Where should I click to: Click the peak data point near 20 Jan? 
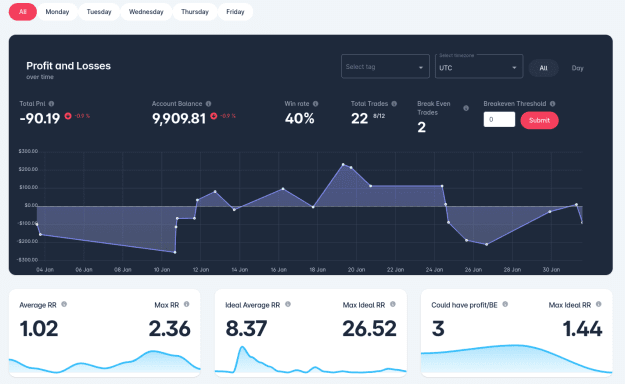343,164
